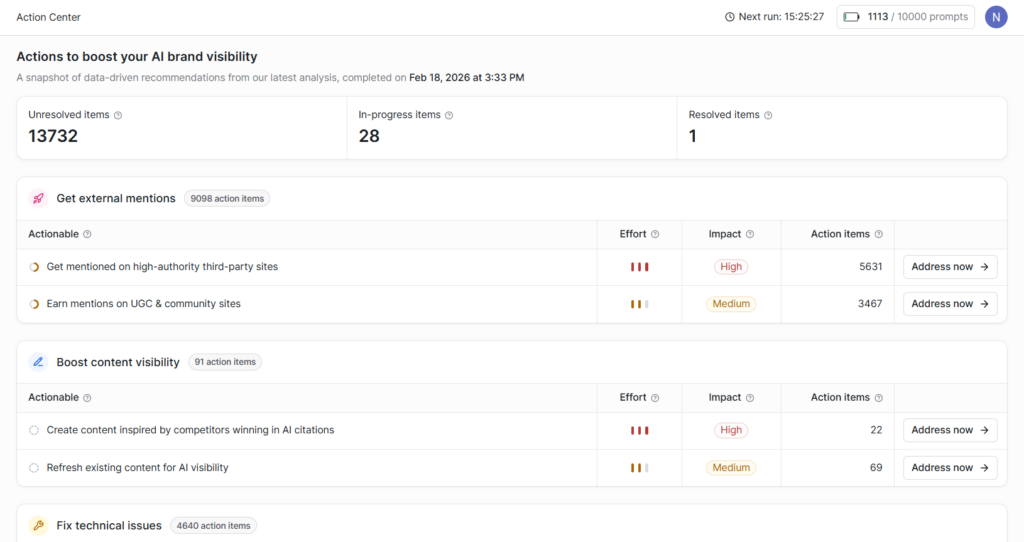Click the Action Center page title
Screen dimensions: 1024x542
pos(49,17)
